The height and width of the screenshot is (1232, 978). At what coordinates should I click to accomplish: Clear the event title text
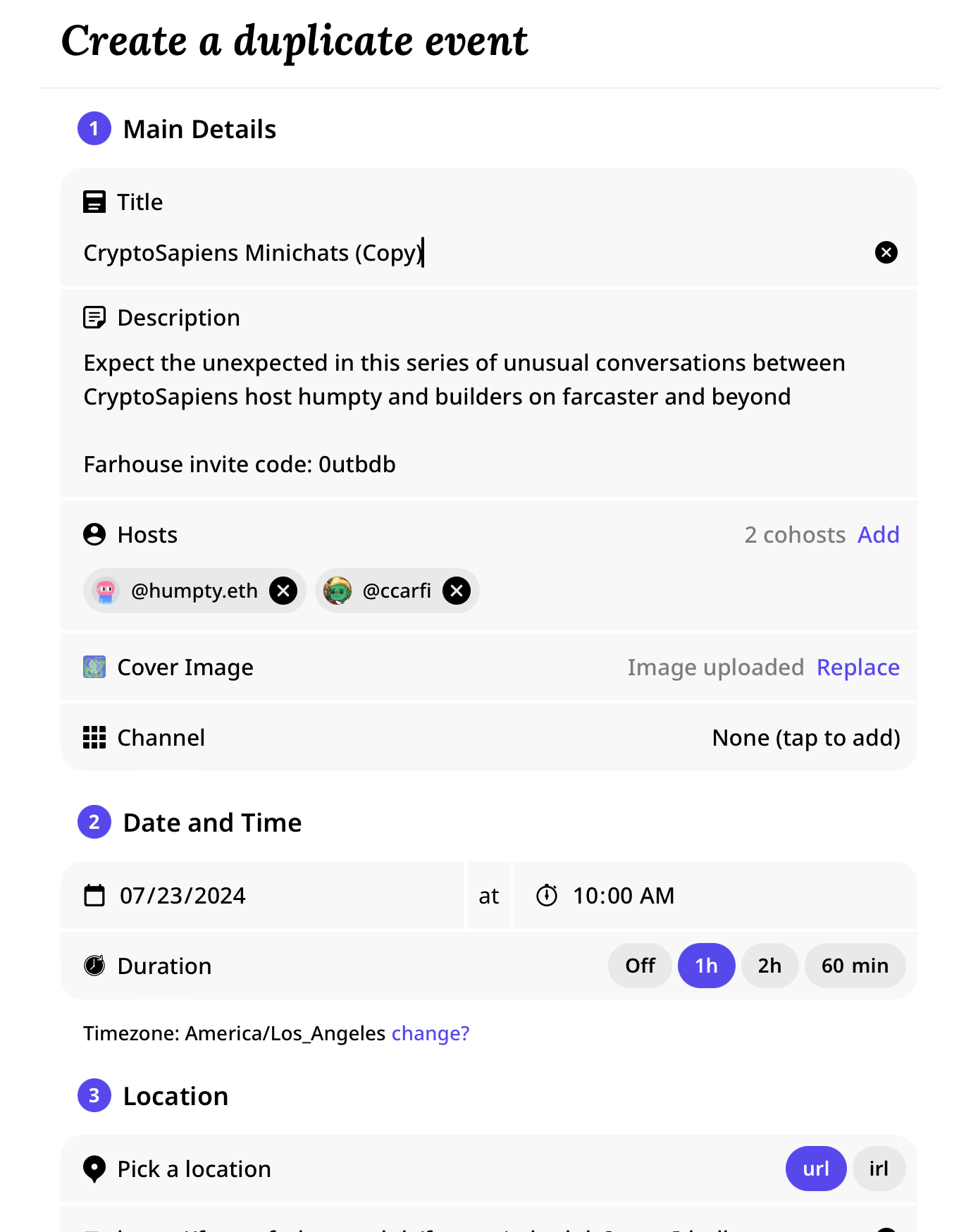(886, 252)
